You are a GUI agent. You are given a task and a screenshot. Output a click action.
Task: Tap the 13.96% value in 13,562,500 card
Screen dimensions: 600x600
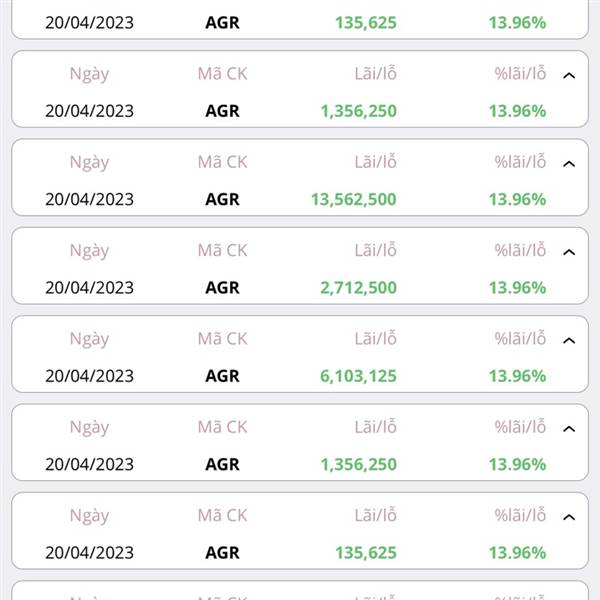(x=517, y=199)
